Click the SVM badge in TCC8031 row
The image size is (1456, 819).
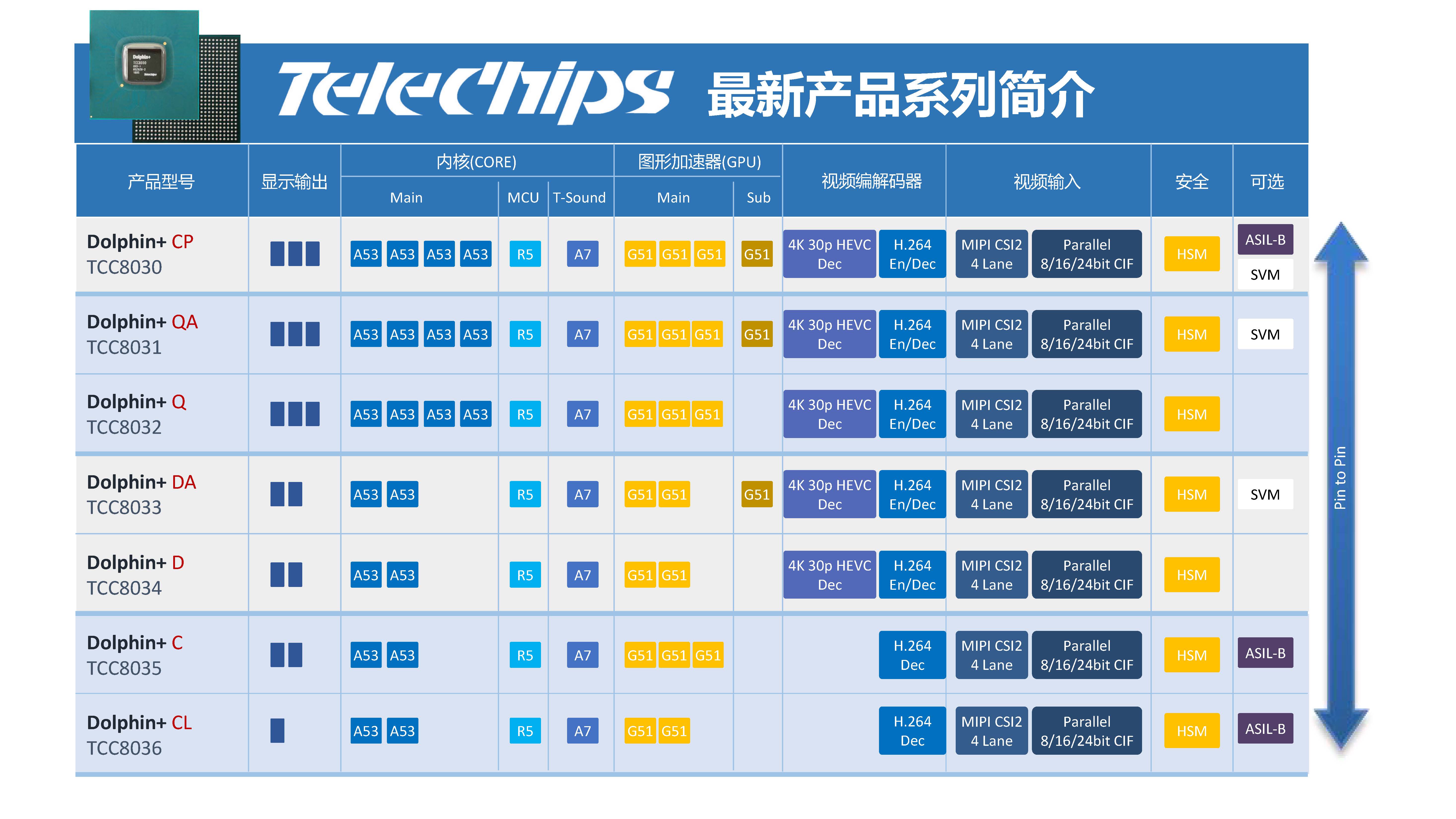[1265, 335]
